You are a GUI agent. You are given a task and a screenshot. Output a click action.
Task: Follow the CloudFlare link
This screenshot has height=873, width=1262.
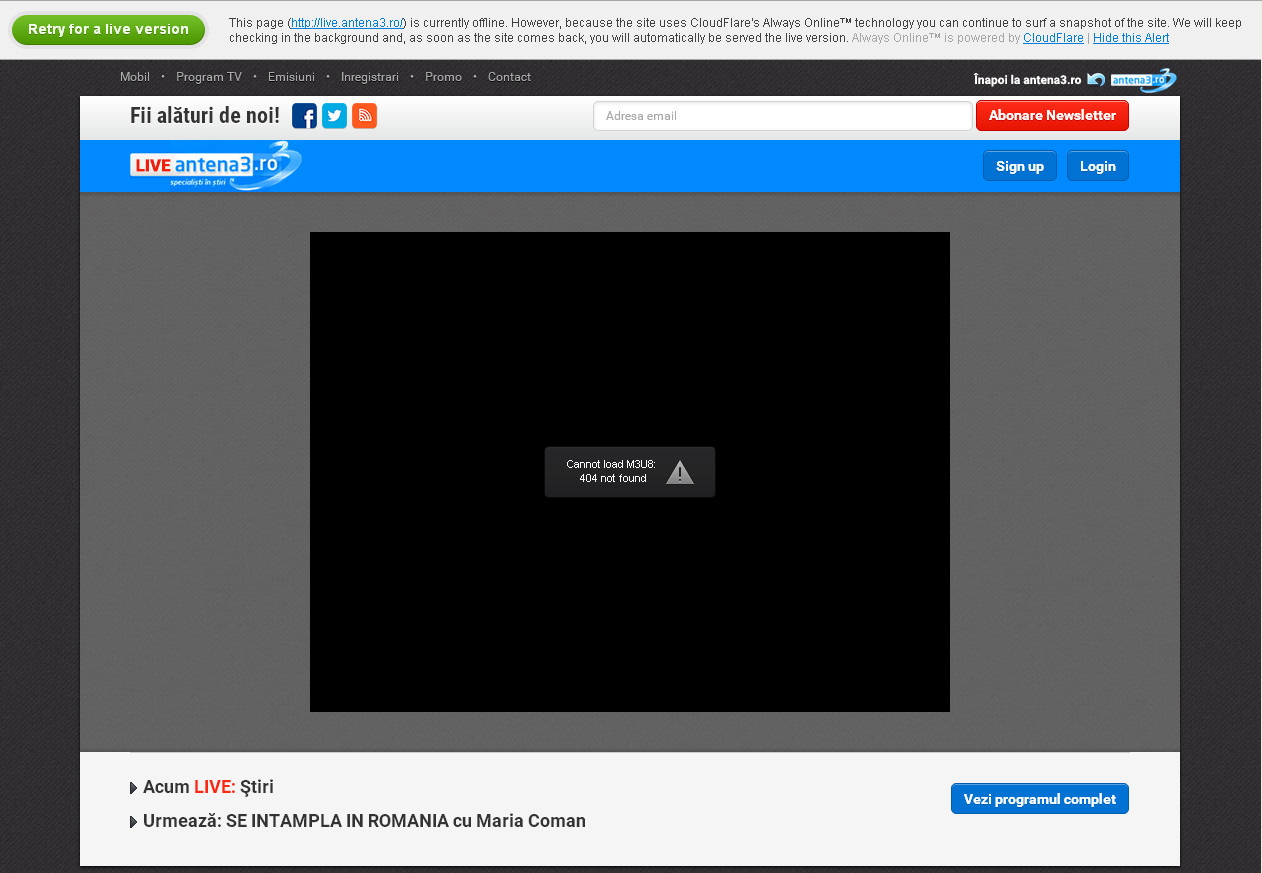[1053, 38]
